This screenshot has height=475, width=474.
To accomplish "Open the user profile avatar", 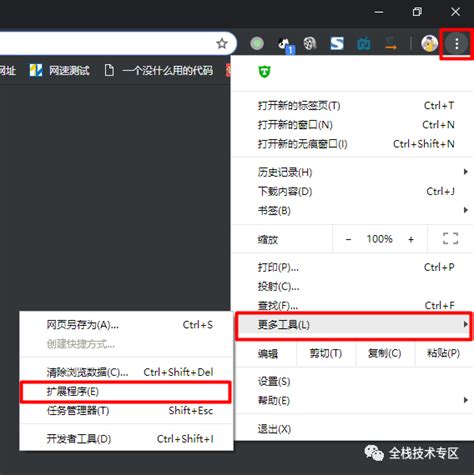I will click(429, 43).
